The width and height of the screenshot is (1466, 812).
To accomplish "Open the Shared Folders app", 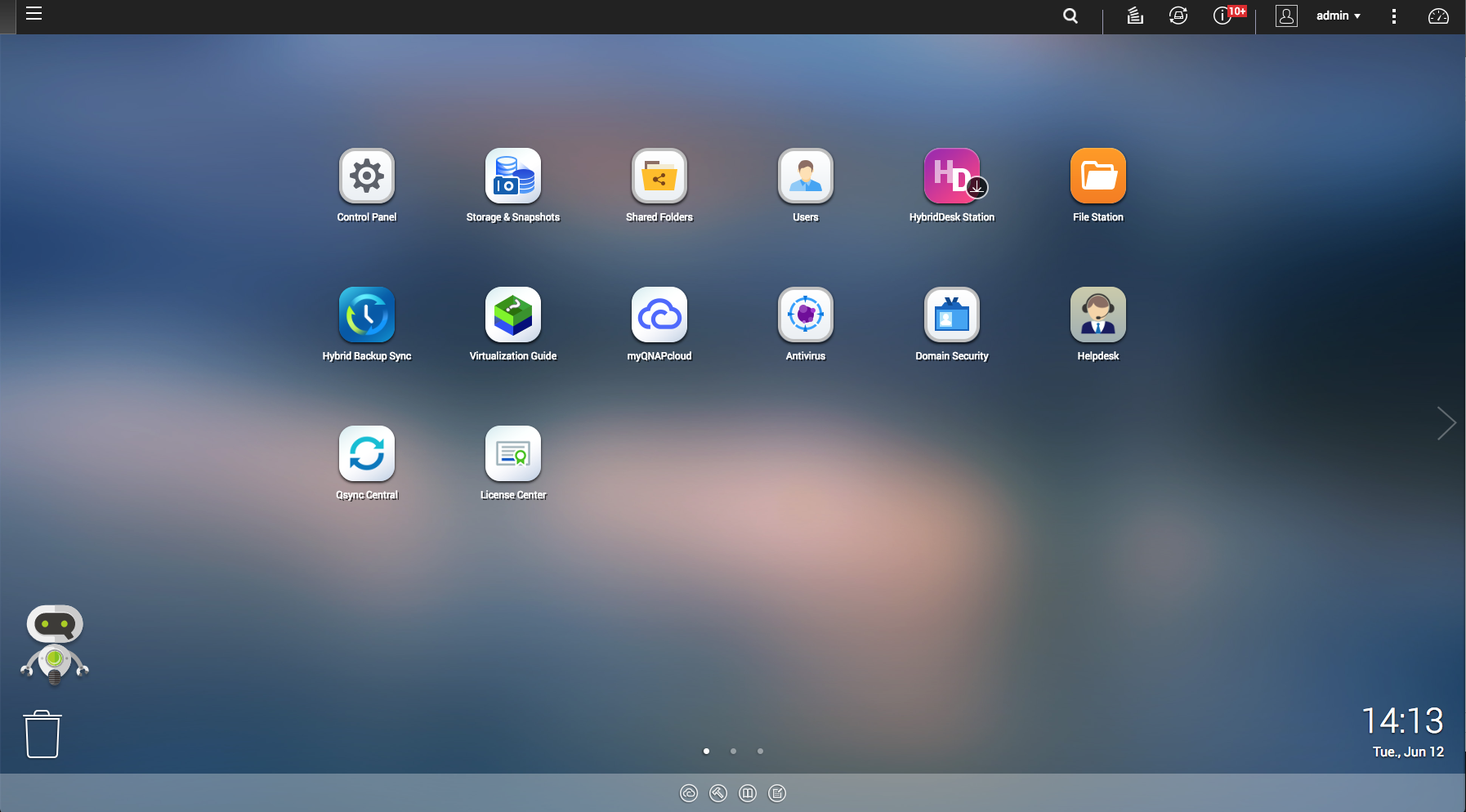I will point(659,176).
